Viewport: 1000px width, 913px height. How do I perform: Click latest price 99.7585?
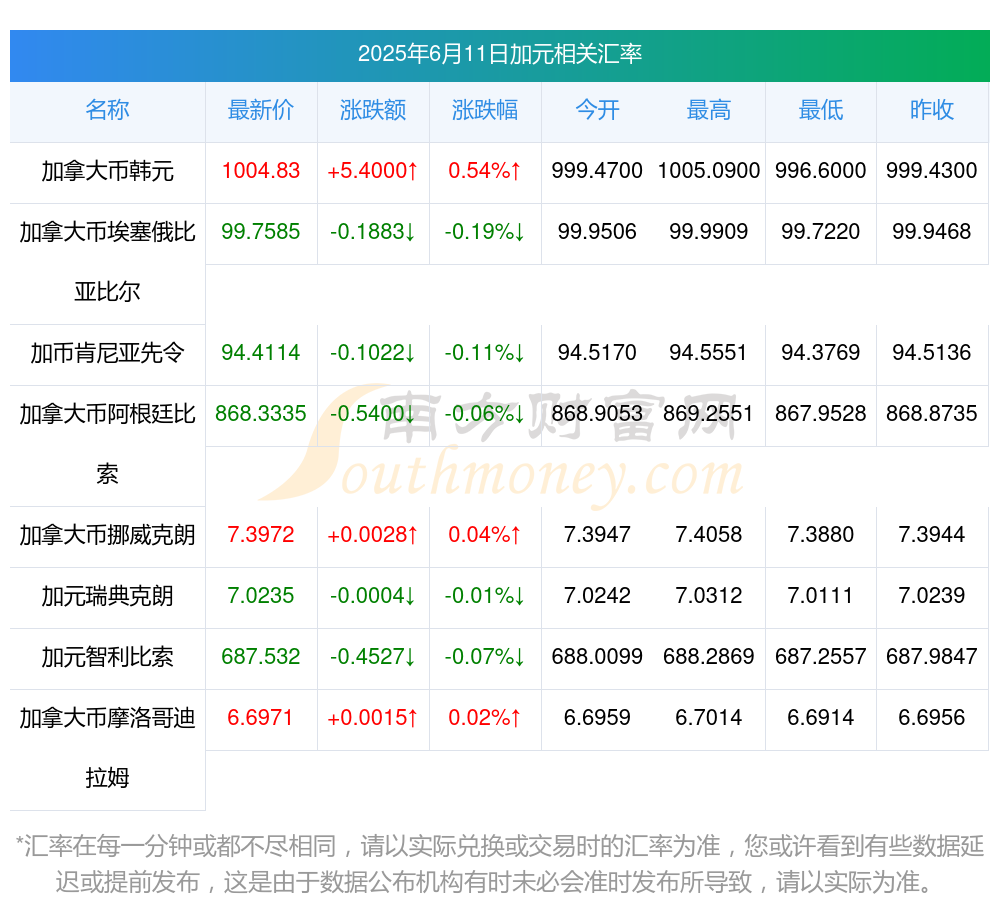[261, 231]
